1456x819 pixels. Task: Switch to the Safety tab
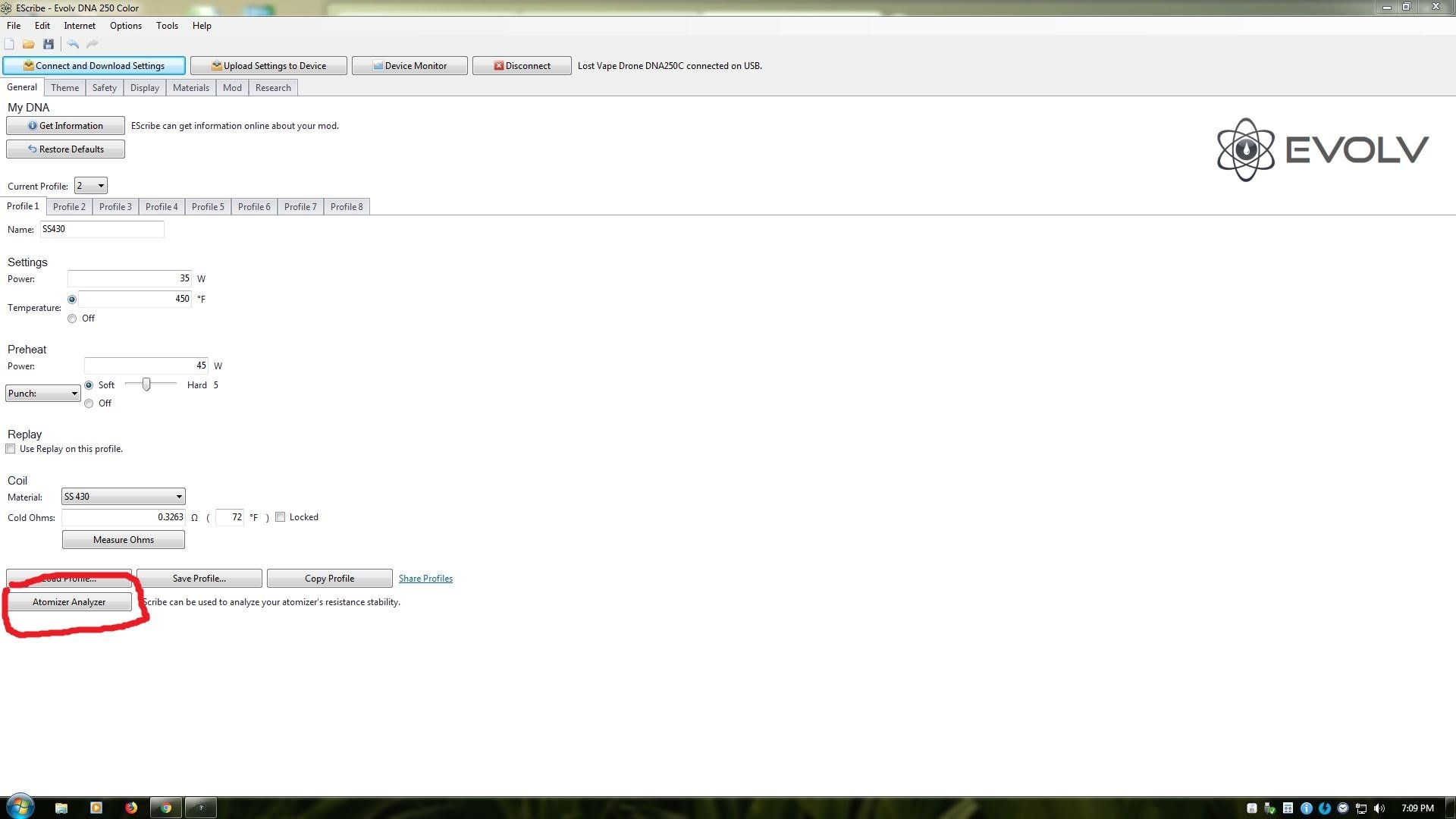click(104, 88)
